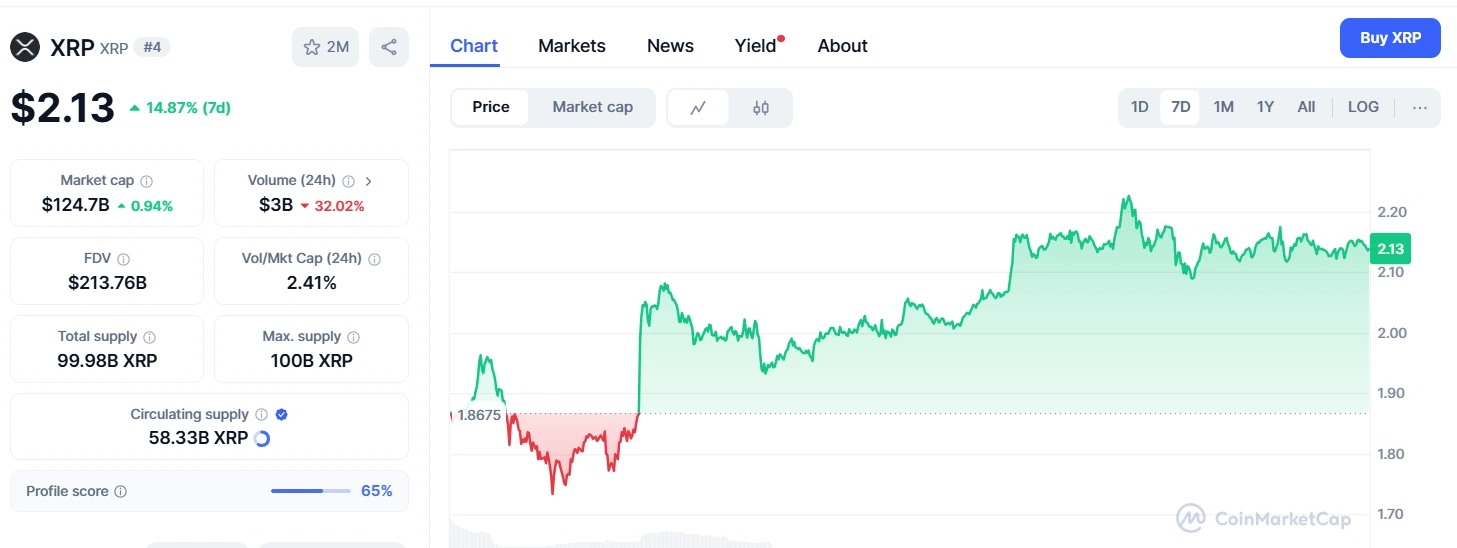Select the 1M time range
The image size is (1457, 548).
coord(1223,107)
